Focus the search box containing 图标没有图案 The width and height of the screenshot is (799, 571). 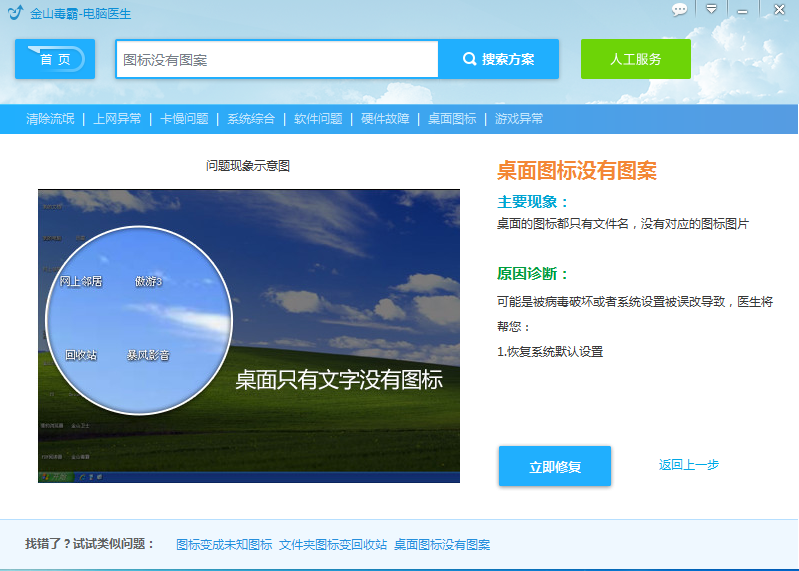(x=277, y=59)
